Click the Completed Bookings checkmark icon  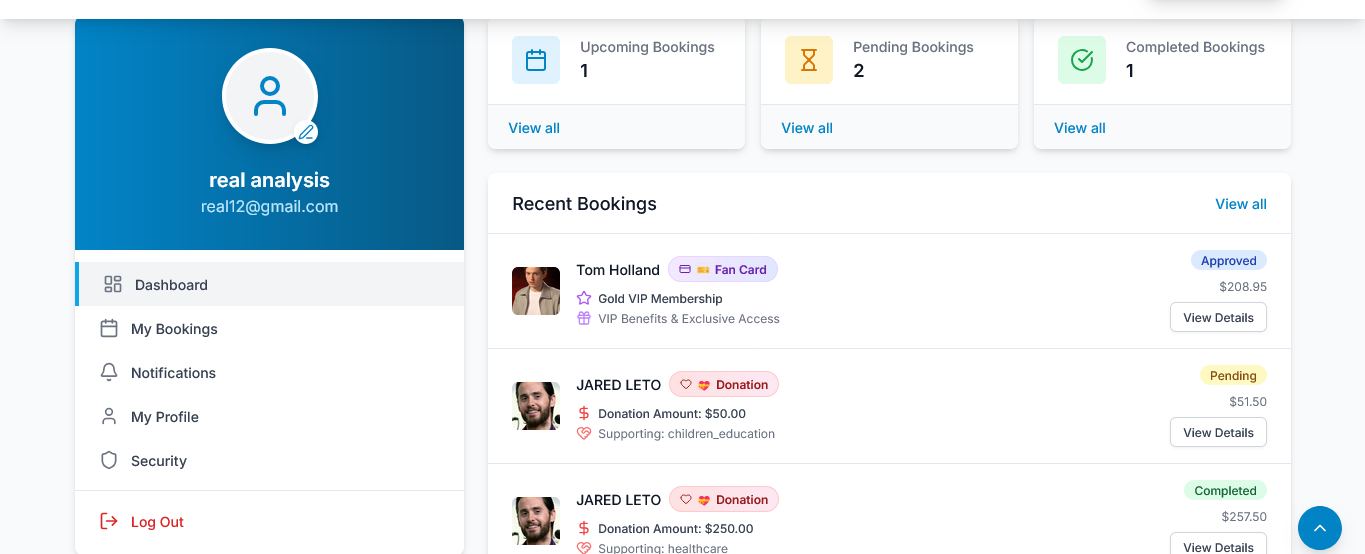pyautogui.click(x=1082, y=60)
